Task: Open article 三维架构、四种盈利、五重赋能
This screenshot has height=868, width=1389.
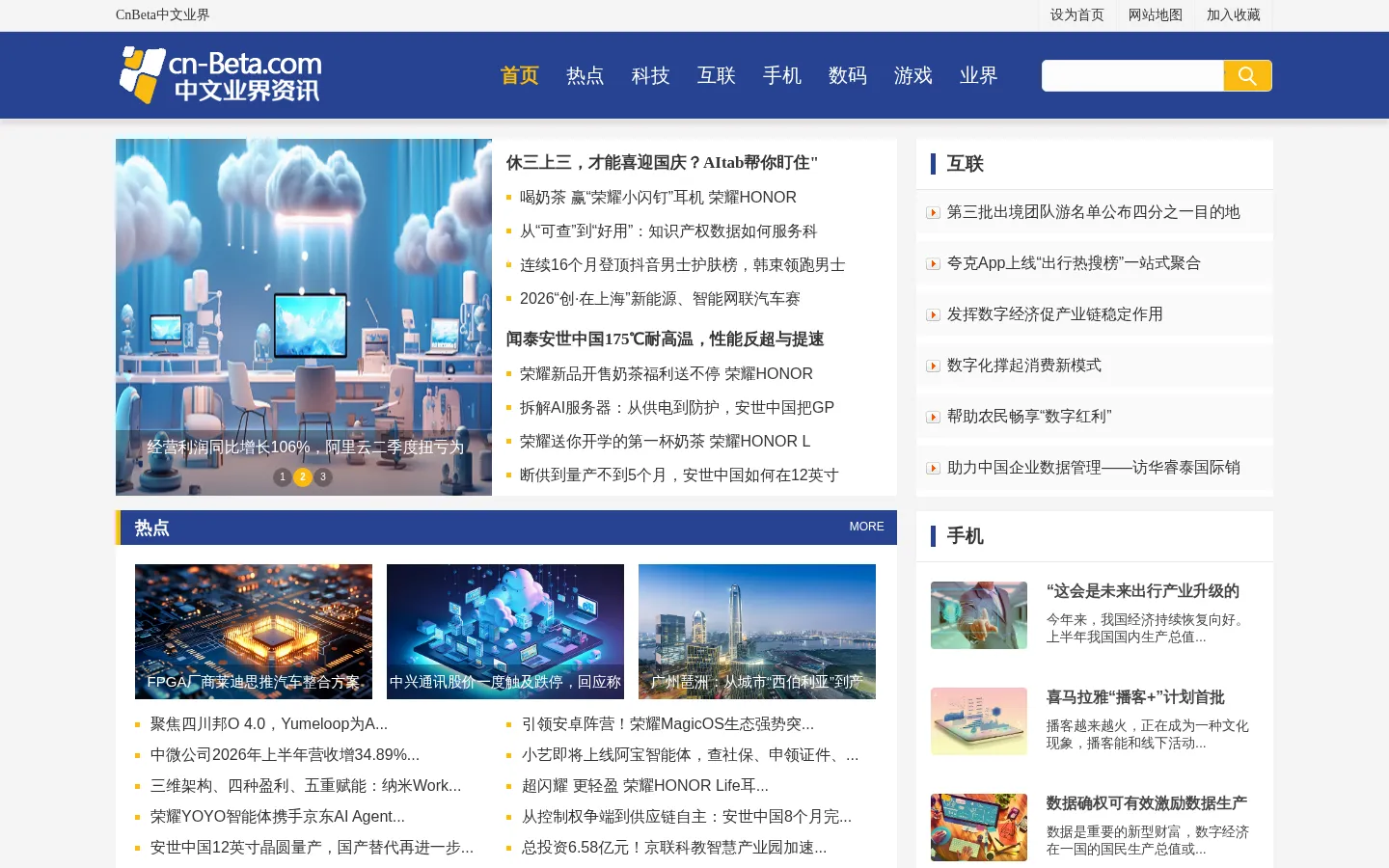Action: click(306, 786)
